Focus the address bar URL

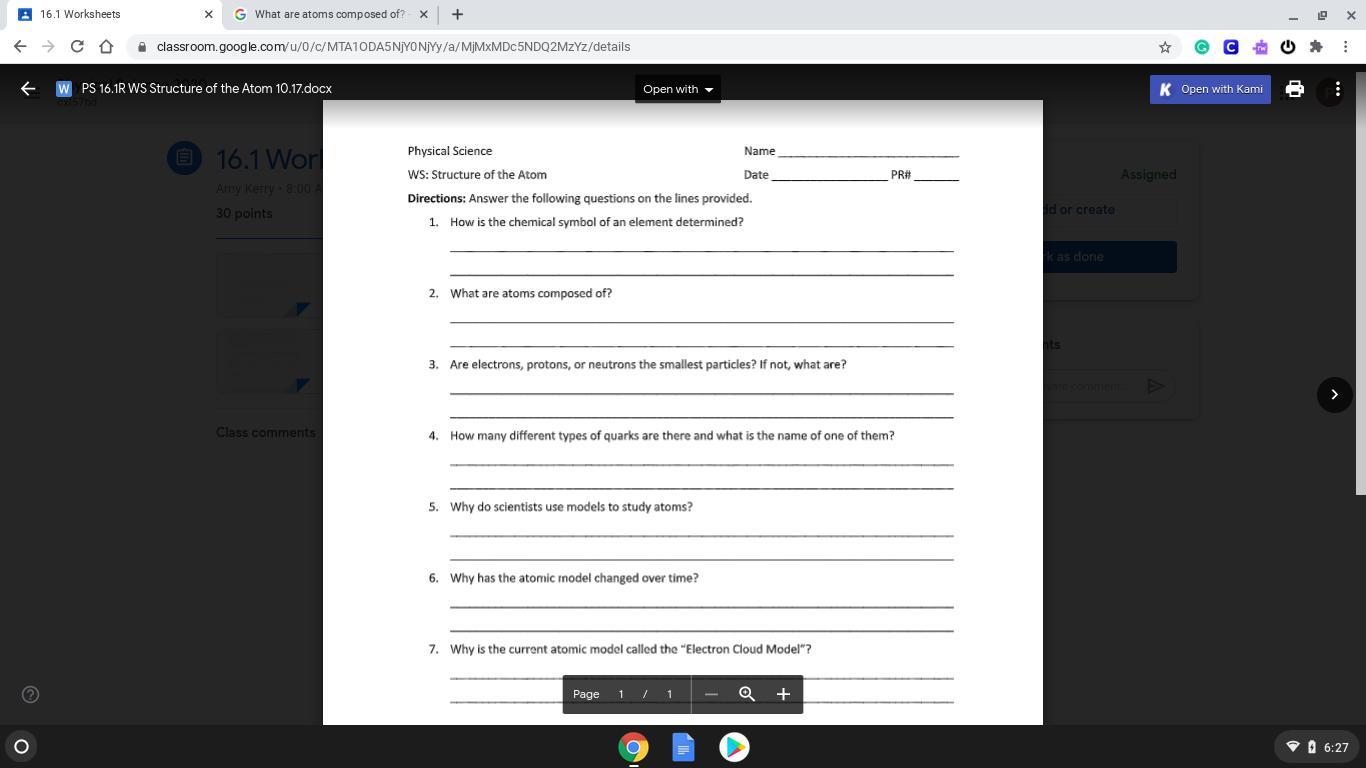[x=393, y=47]
